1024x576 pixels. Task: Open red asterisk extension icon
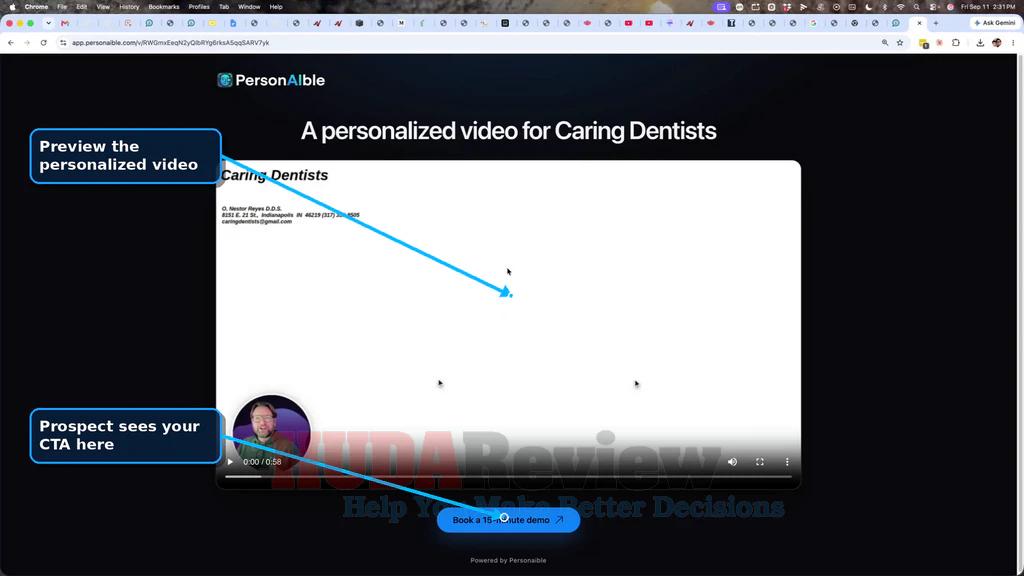940,42
